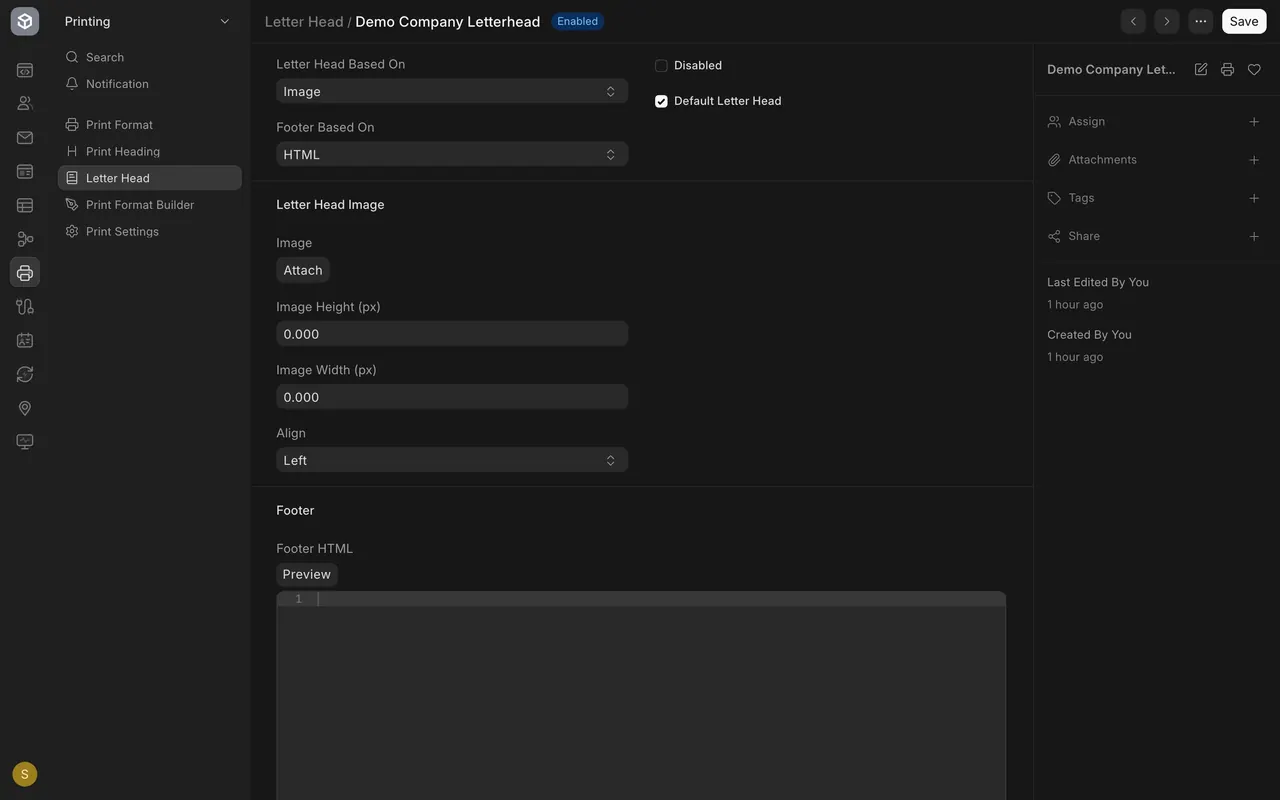
Task: Open the envelope mail icon in the left rail
Action: click(x=25, y=137)
